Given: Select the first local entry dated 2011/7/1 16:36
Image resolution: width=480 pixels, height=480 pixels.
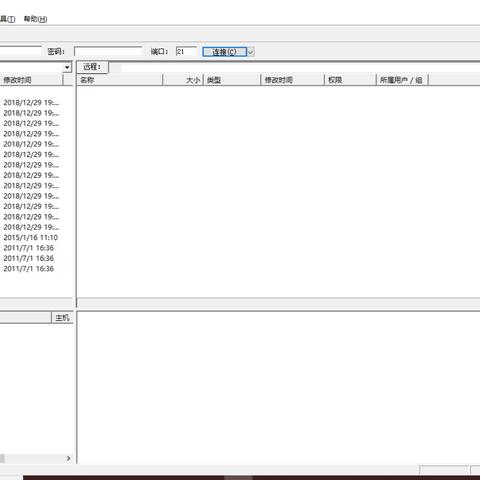Looking at the screenshot, I should click(29, 248).
